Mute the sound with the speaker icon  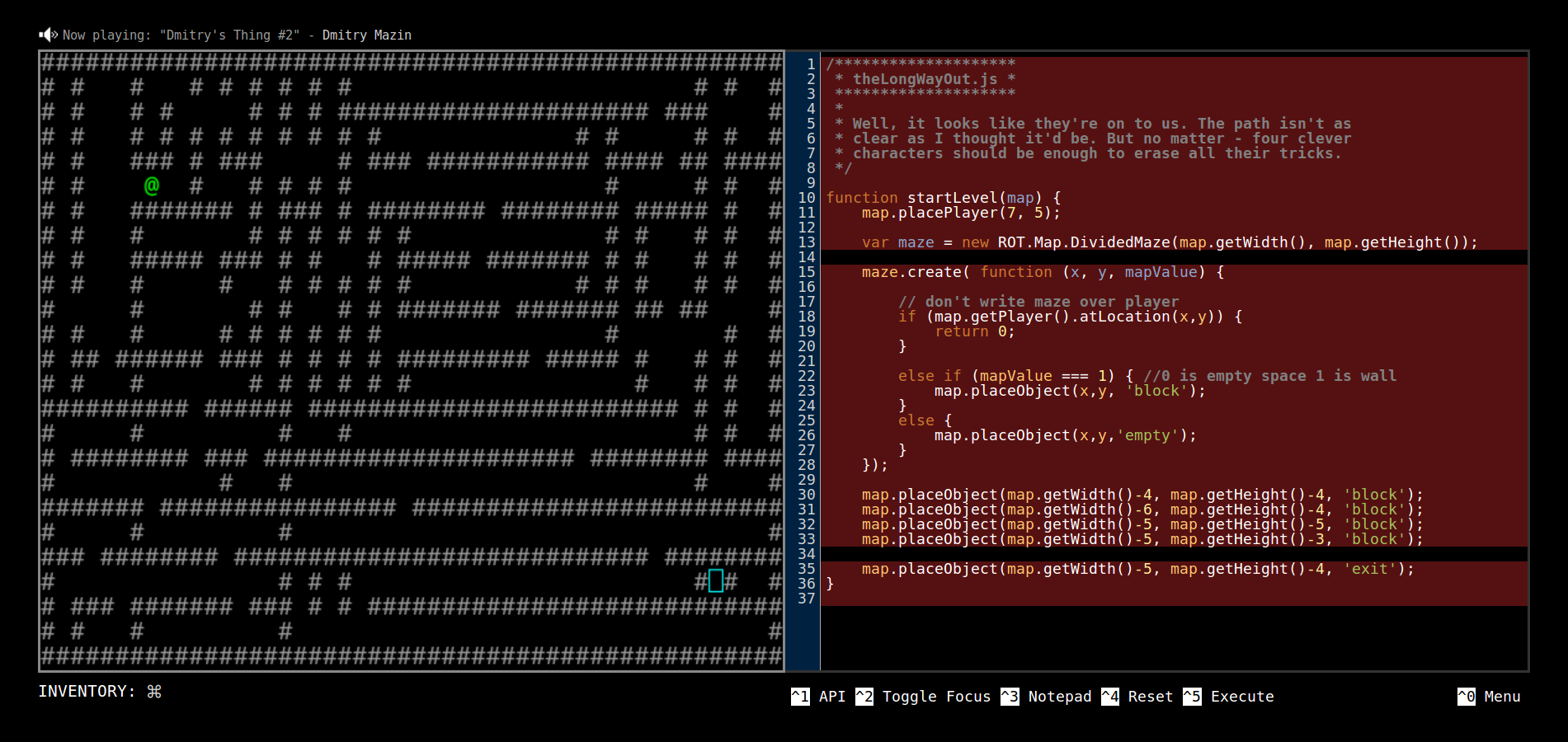[48, 35]
